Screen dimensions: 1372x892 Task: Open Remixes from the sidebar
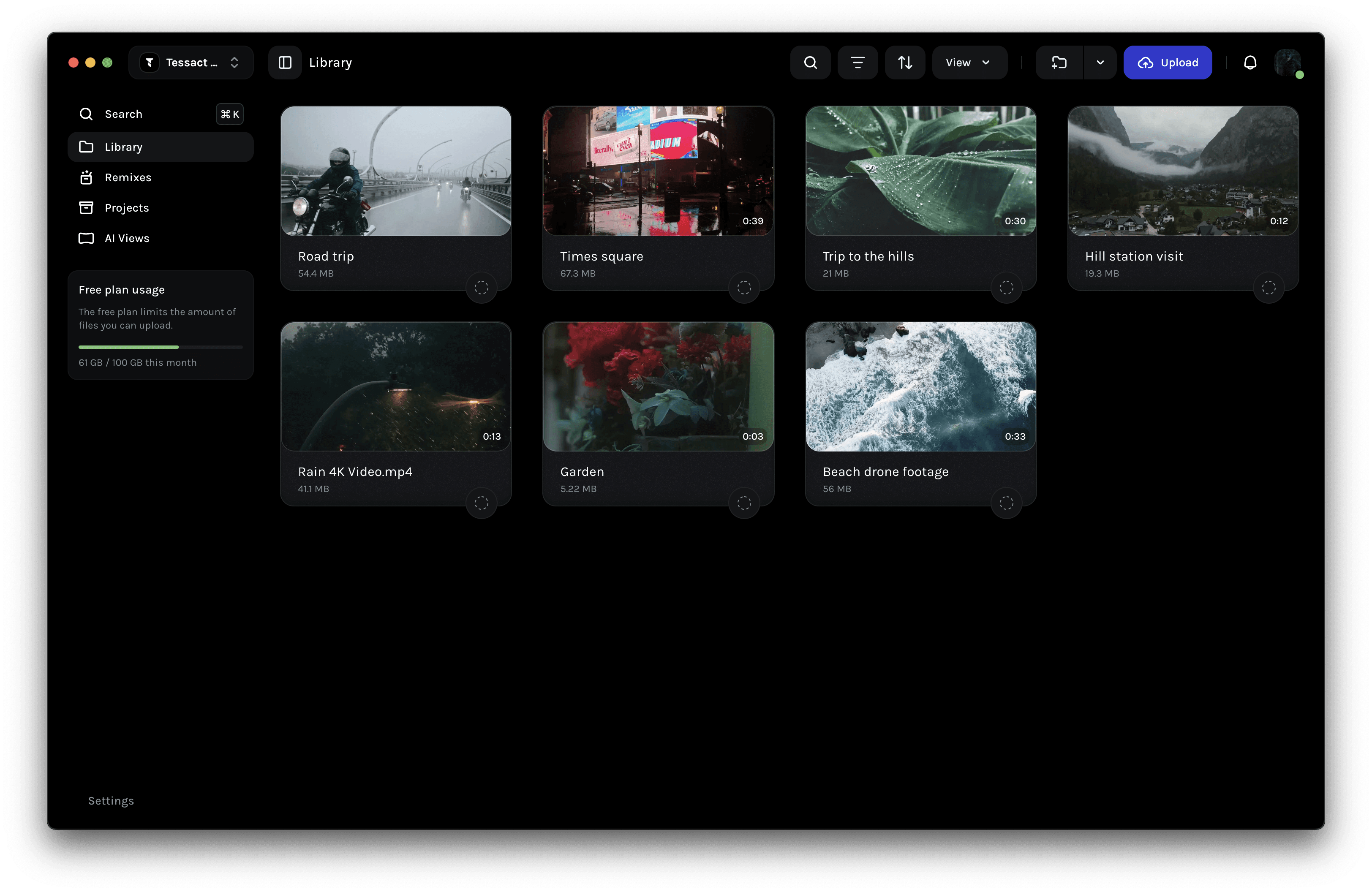point(128,177)
